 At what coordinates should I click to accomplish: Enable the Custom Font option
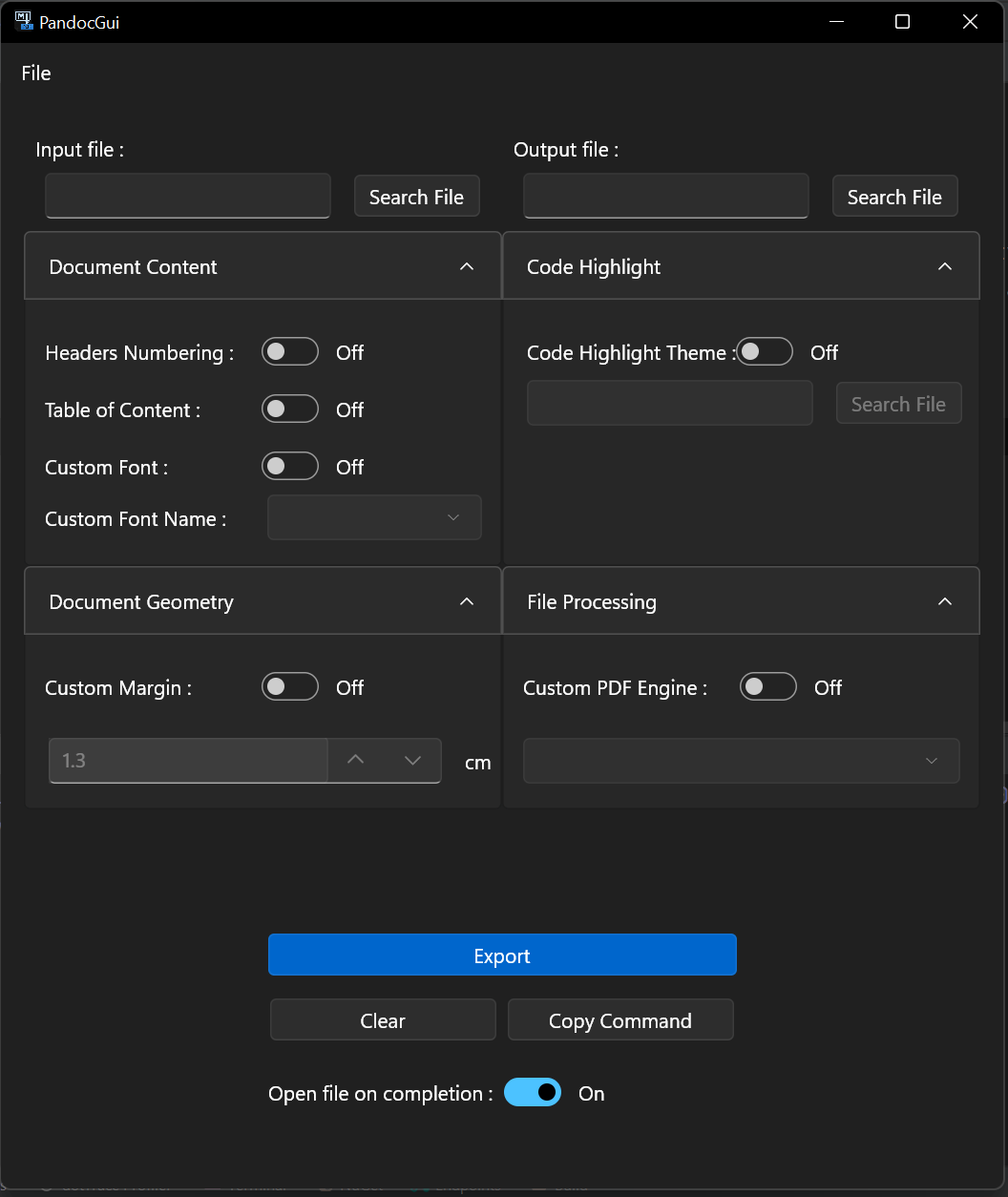point(289,466)
